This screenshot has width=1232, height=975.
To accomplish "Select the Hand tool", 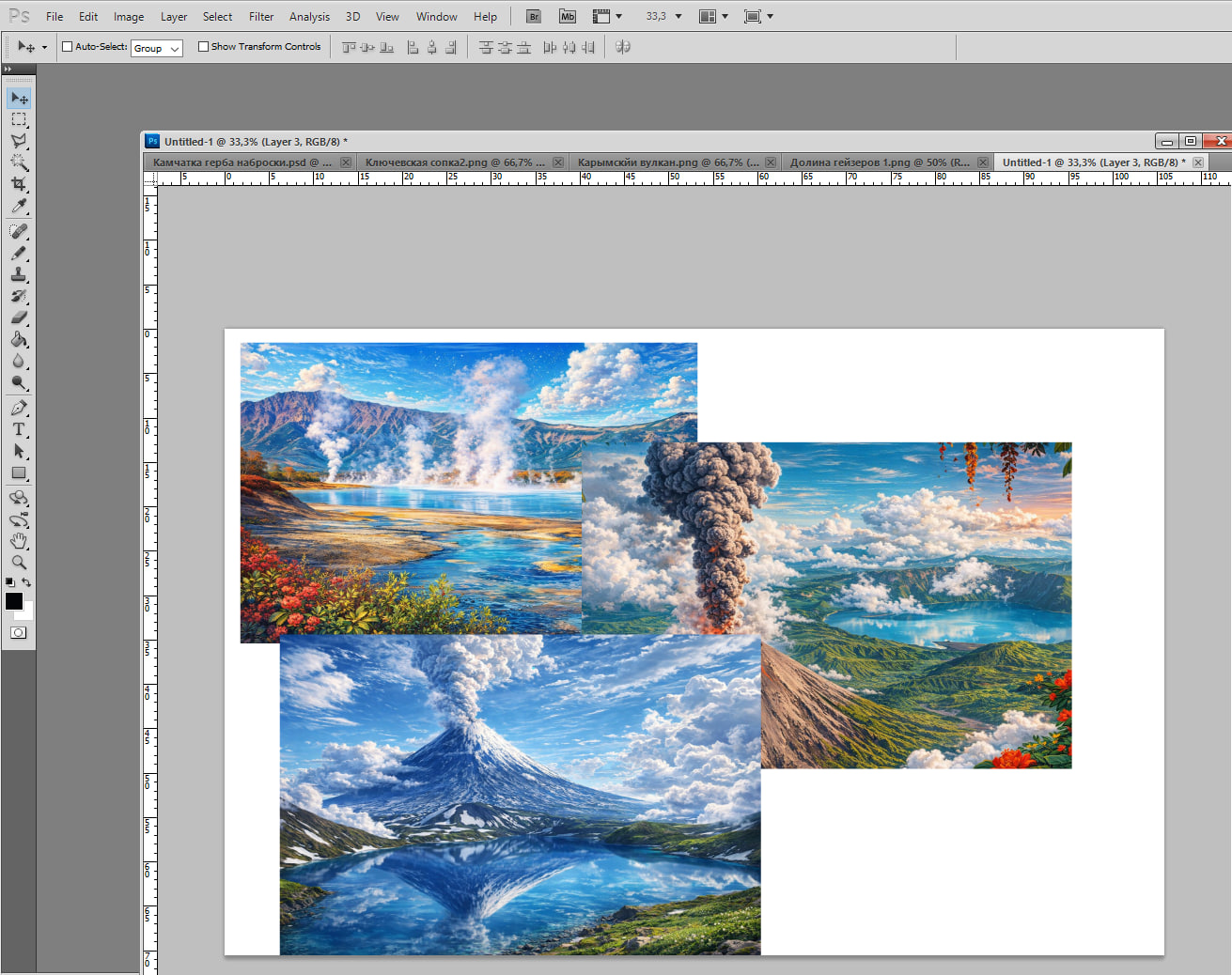I will coord(19,541).
